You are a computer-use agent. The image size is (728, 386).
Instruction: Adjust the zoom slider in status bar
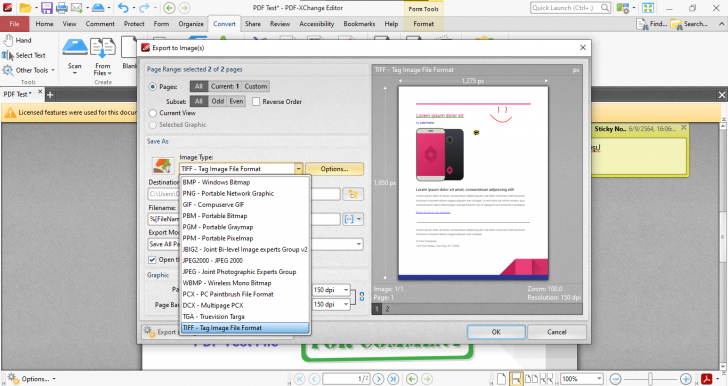click(x=650, y=379)
